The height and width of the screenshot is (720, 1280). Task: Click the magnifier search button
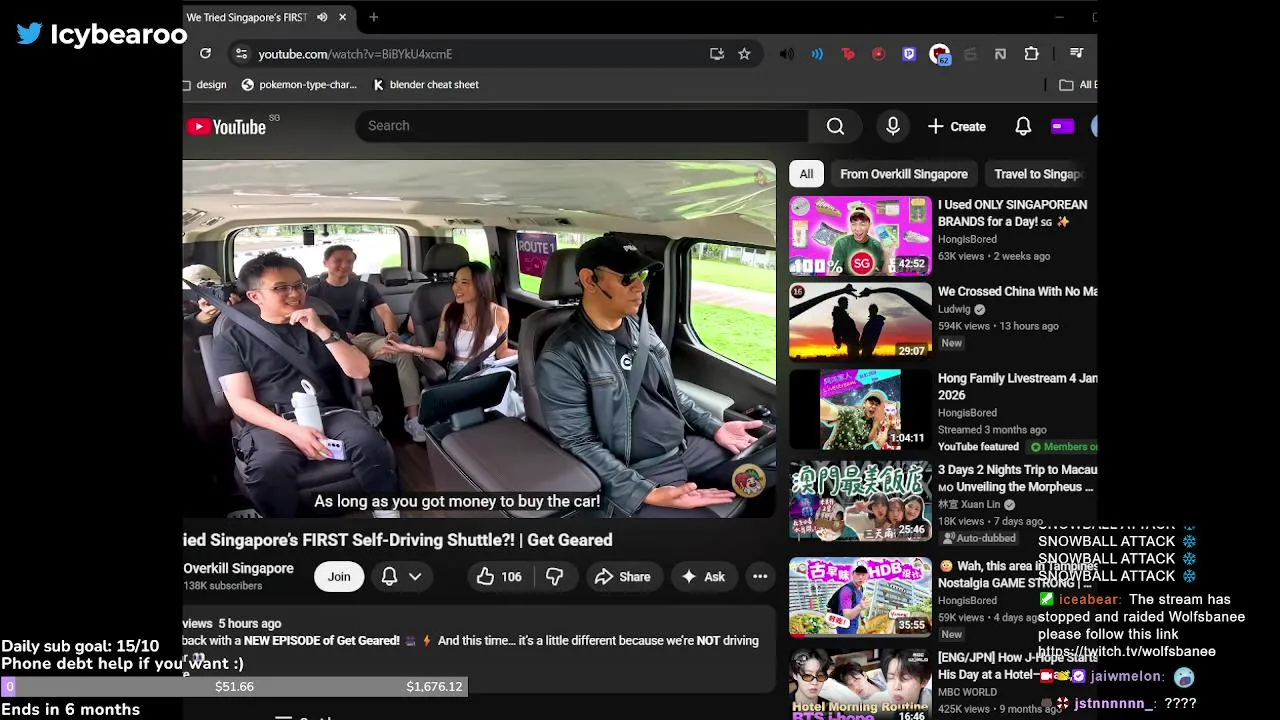click(x=835, y=126)
